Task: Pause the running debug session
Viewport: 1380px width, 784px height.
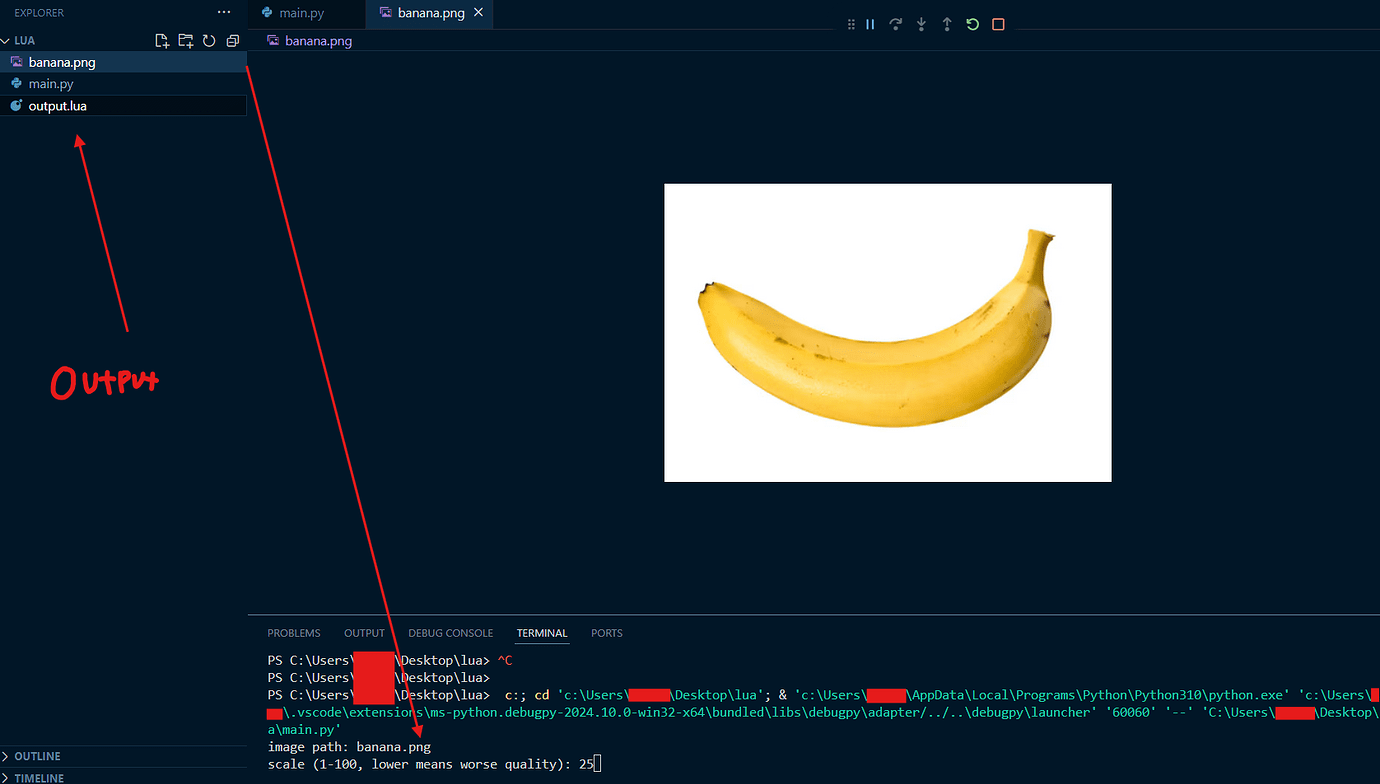Action: [x=870, y=23]
